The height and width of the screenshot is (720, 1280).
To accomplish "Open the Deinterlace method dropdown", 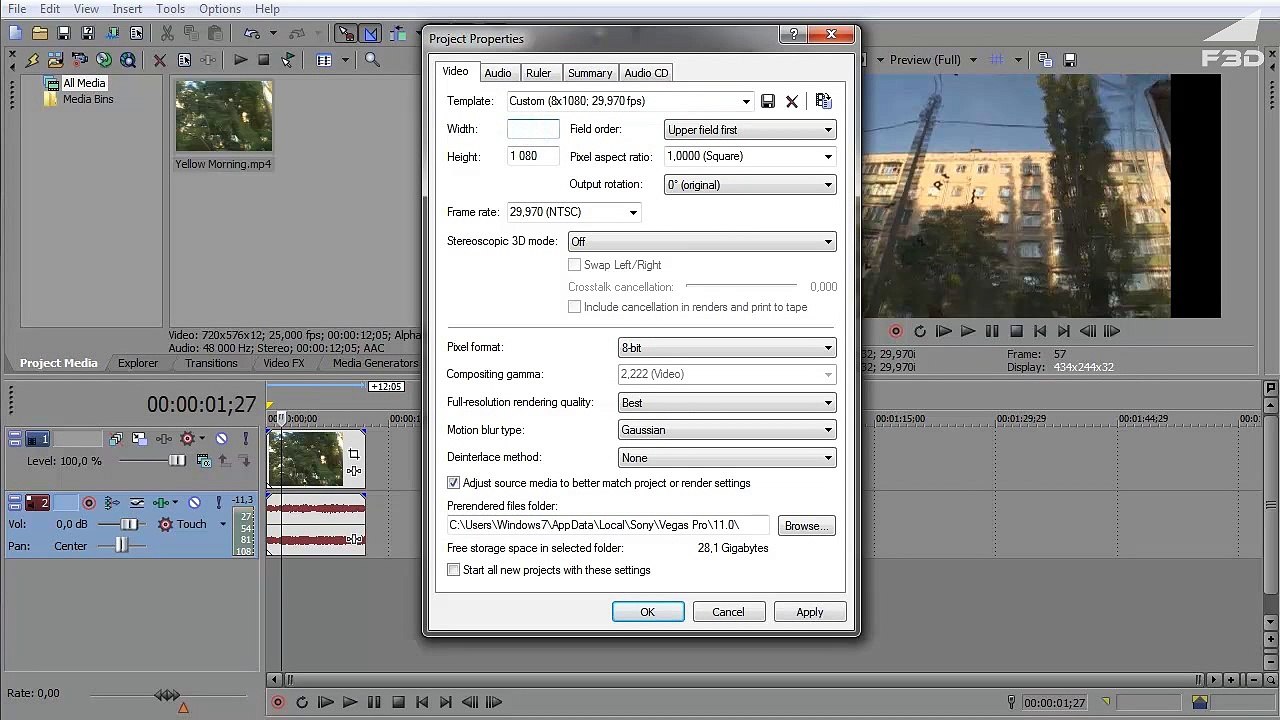I will click(x=726, y=458).
